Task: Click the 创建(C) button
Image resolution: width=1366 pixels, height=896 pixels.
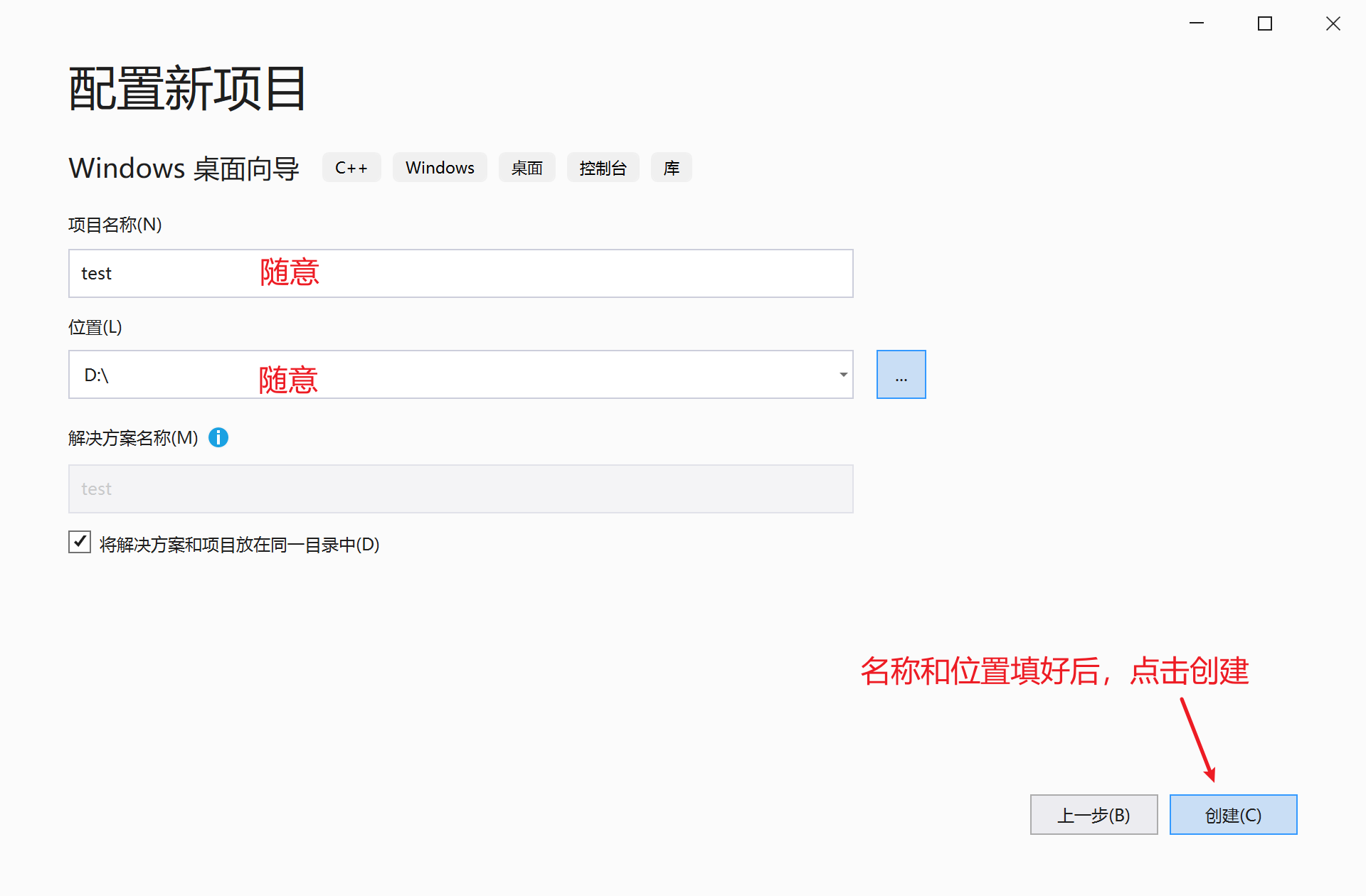Action: click(x=1233, y=815)
